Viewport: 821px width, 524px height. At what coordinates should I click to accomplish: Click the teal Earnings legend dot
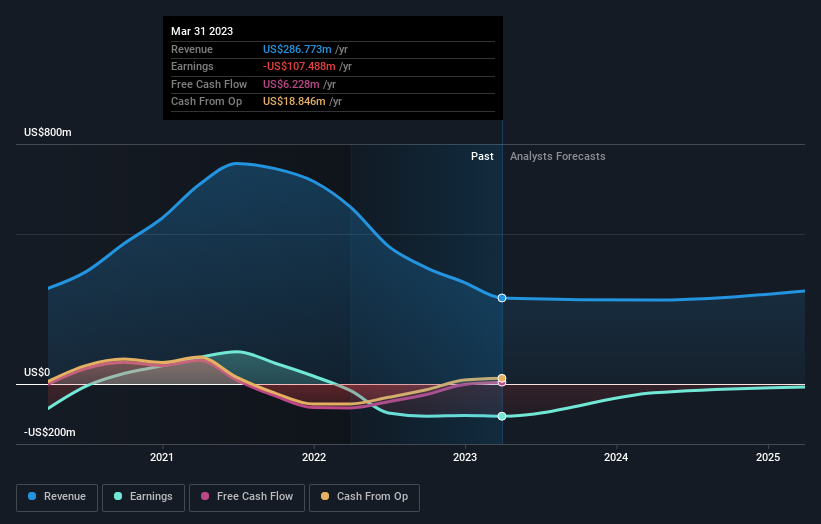pyautogui.click(x=118, y=496)
